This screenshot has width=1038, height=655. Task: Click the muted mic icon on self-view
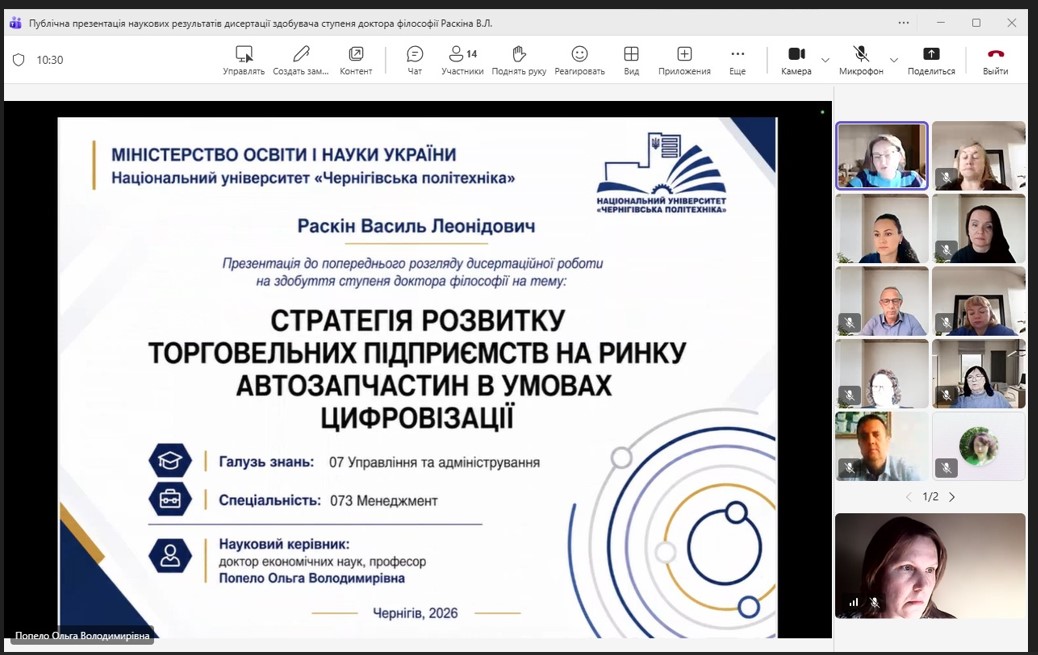(874, 603)
